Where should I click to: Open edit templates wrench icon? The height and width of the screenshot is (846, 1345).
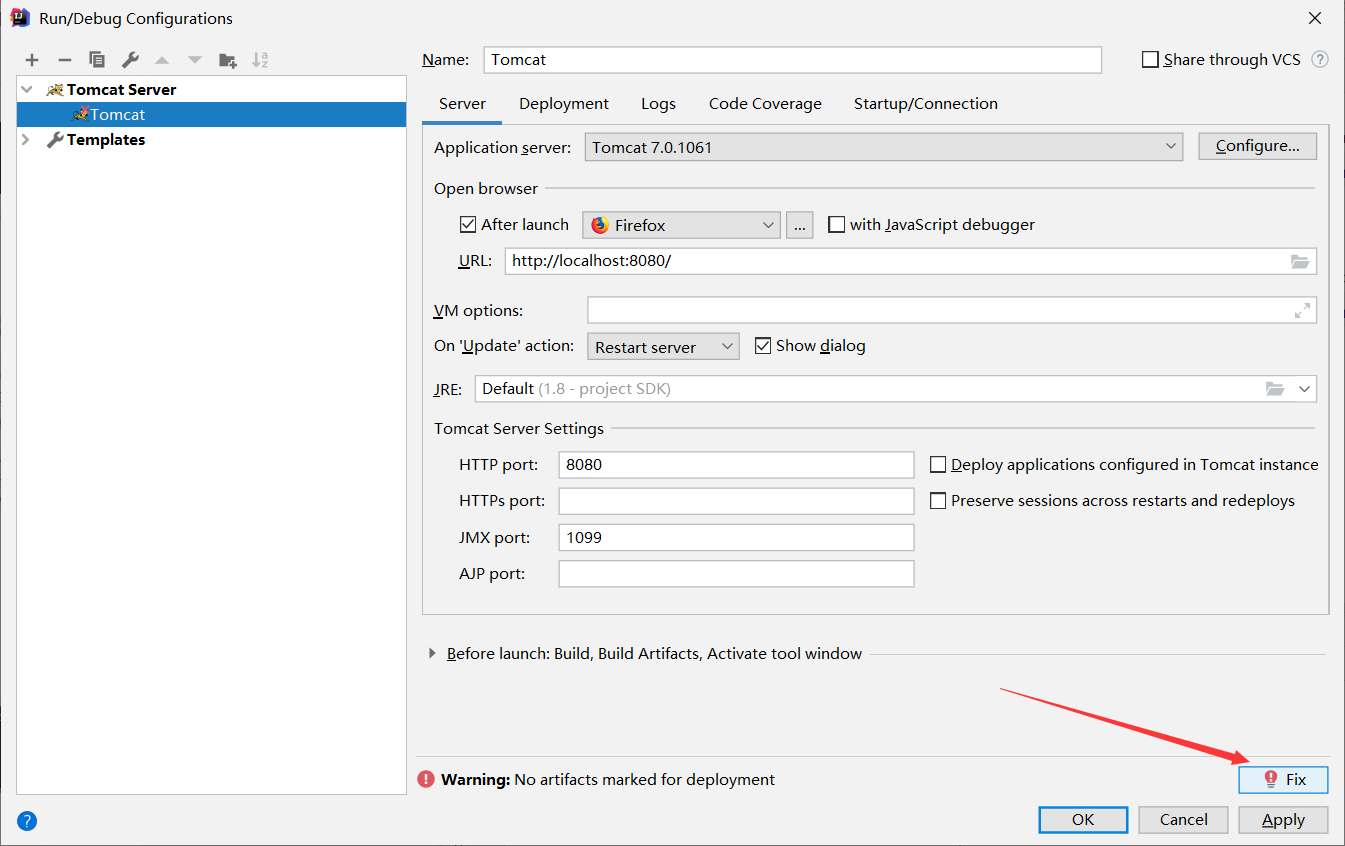[130, 60]
